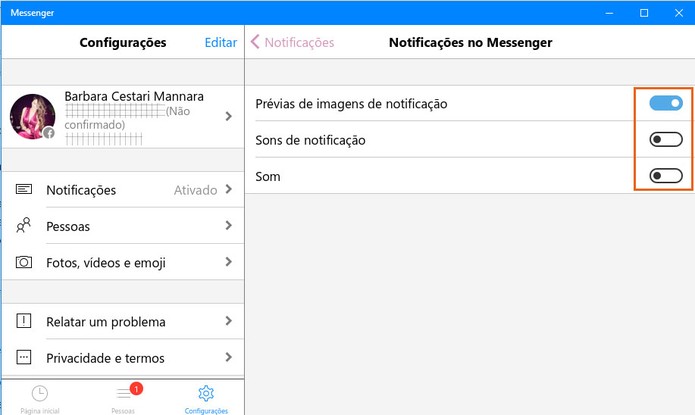Click the Ativado status text
Screen dimensions: 695x415
195,190
